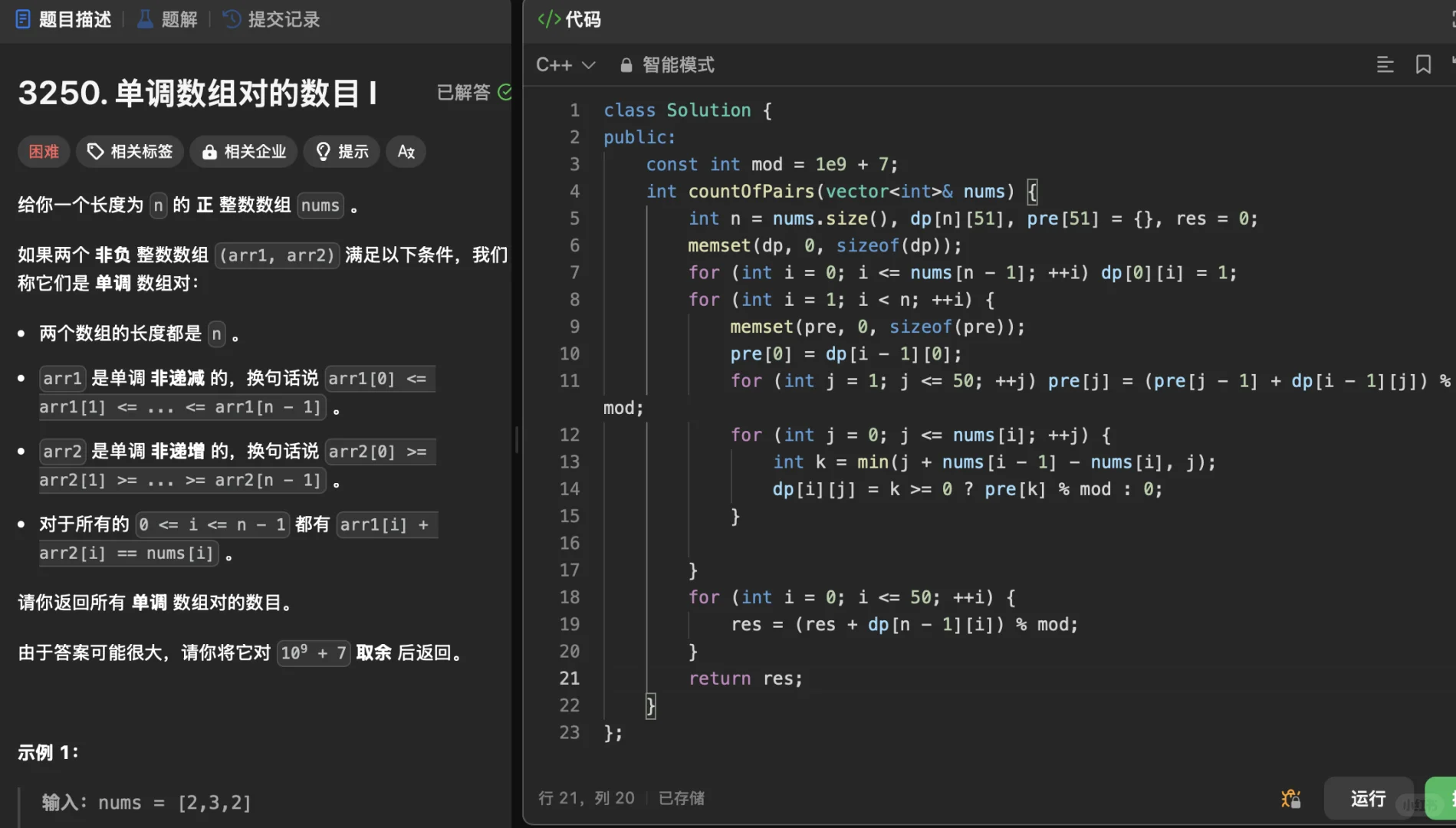Open the 相关企业 locked button
Screen dimensions: 1456x828
244,152
